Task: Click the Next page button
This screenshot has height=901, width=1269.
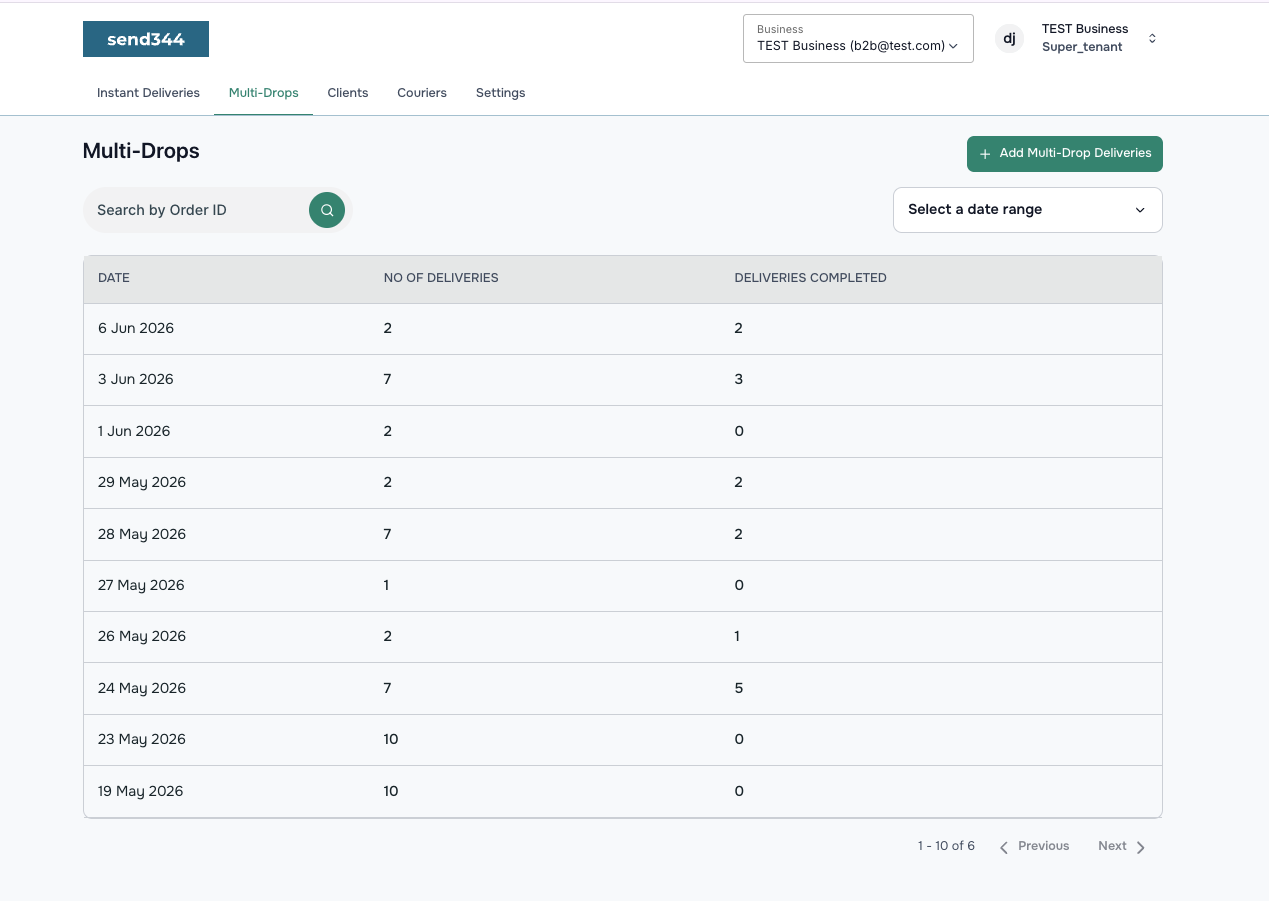Action: pyautogui.click(x=1121, y=846)
